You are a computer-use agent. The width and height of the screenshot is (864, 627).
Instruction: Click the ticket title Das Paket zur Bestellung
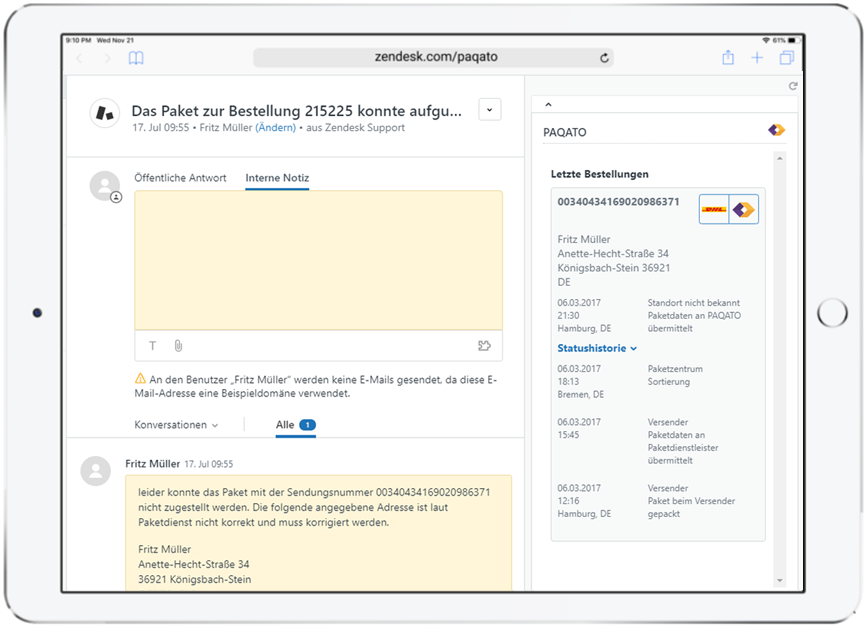tap(296, 111)
